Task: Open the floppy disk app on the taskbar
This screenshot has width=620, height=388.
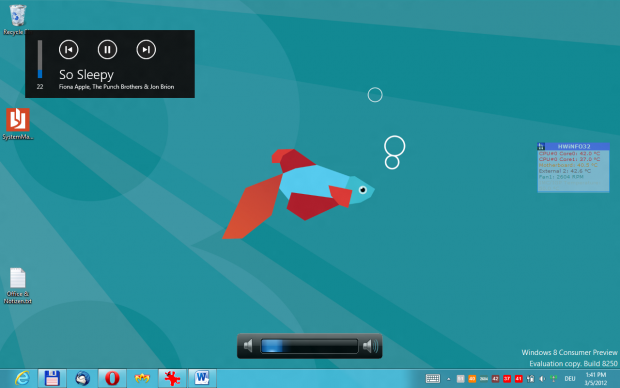Action: pos(52,379)
